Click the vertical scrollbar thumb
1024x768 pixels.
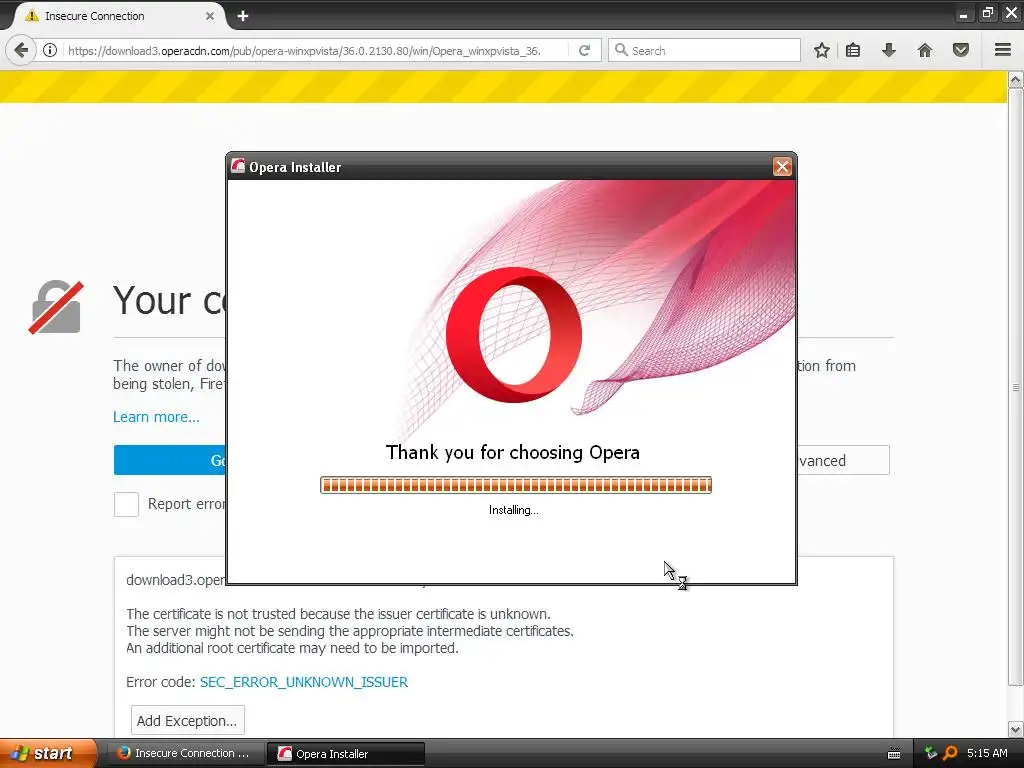pos(1016,387)
